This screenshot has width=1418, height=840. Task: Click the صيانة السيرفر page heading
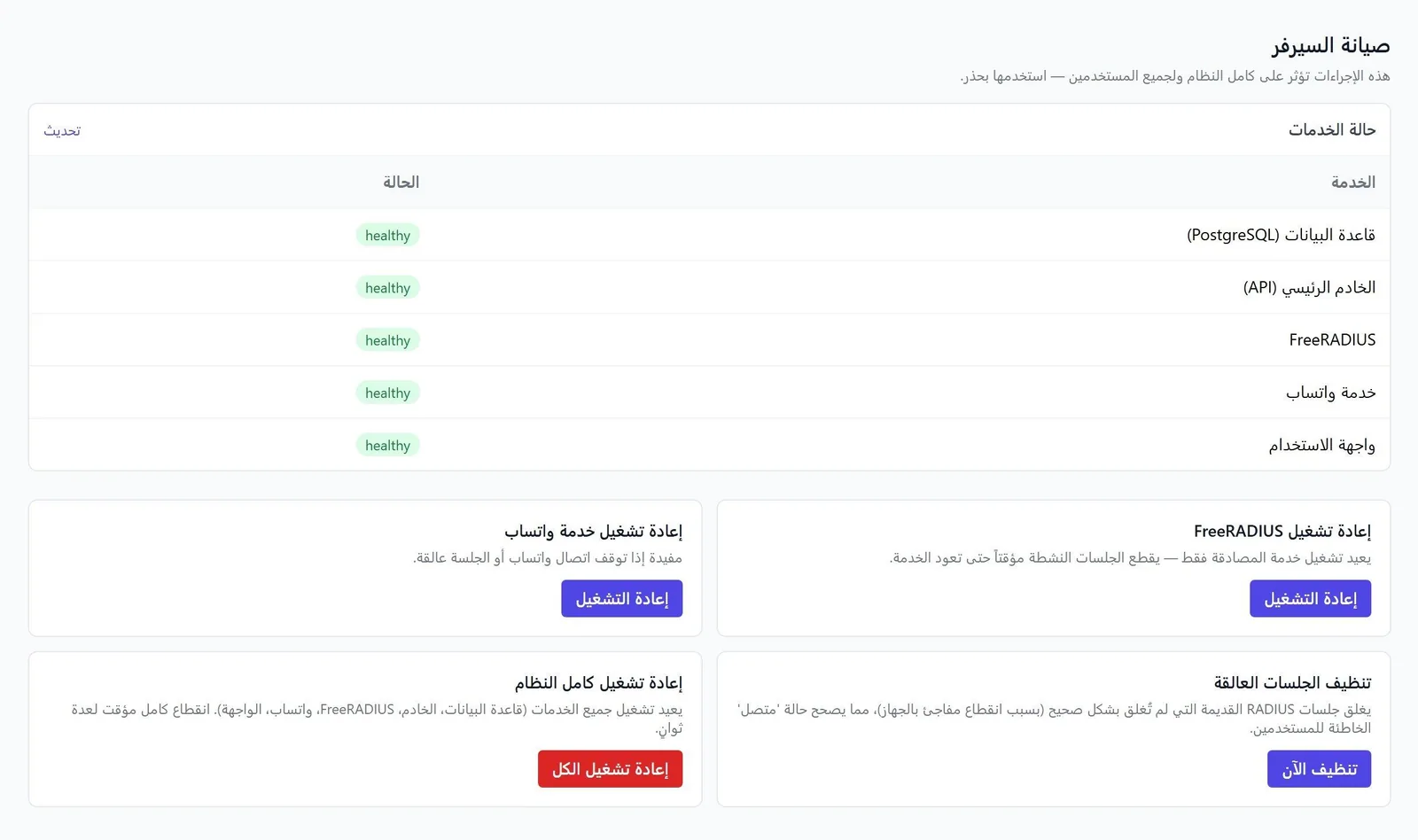1330,45
